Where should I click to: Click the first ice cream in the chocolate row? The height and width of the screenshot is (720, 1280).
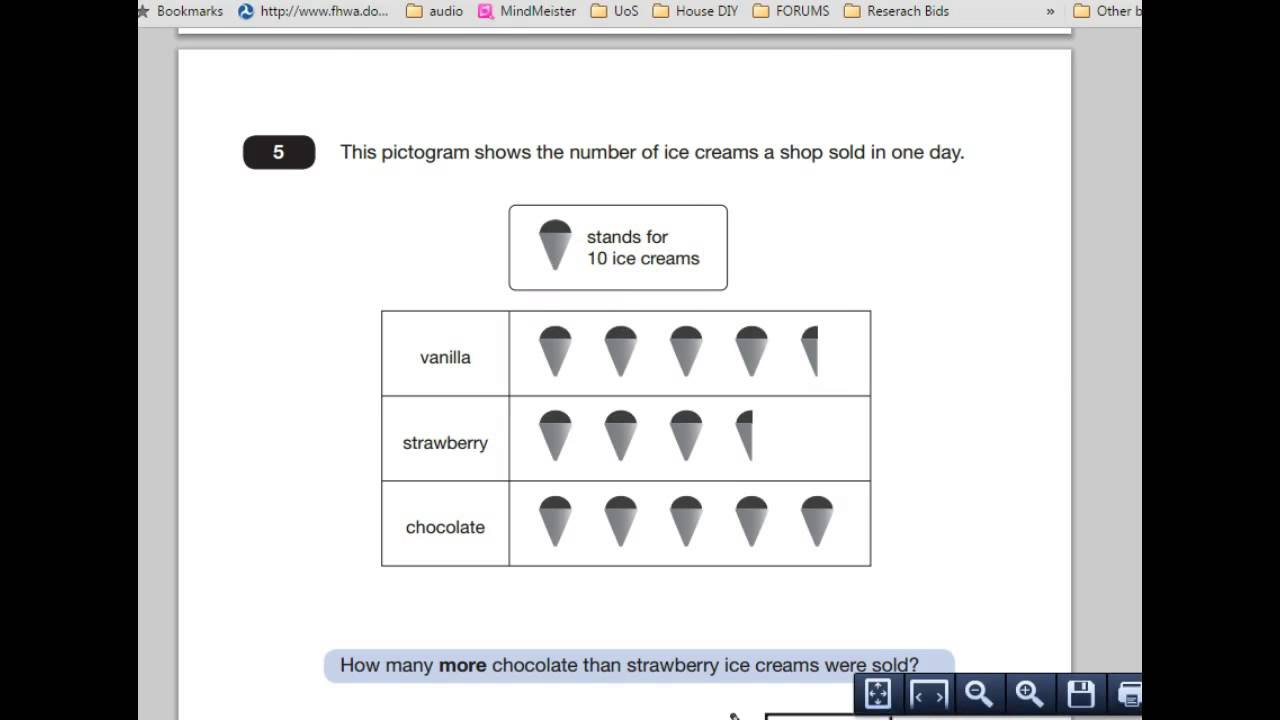coord(555,521)
